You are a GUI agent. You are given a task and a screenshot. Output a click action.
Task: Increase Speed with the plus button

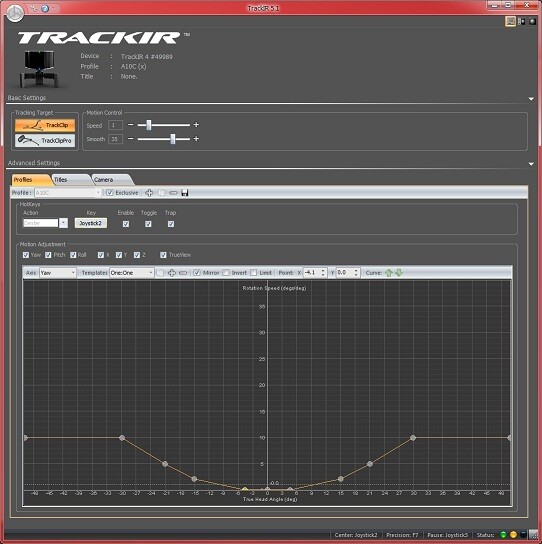pos(196,125)
